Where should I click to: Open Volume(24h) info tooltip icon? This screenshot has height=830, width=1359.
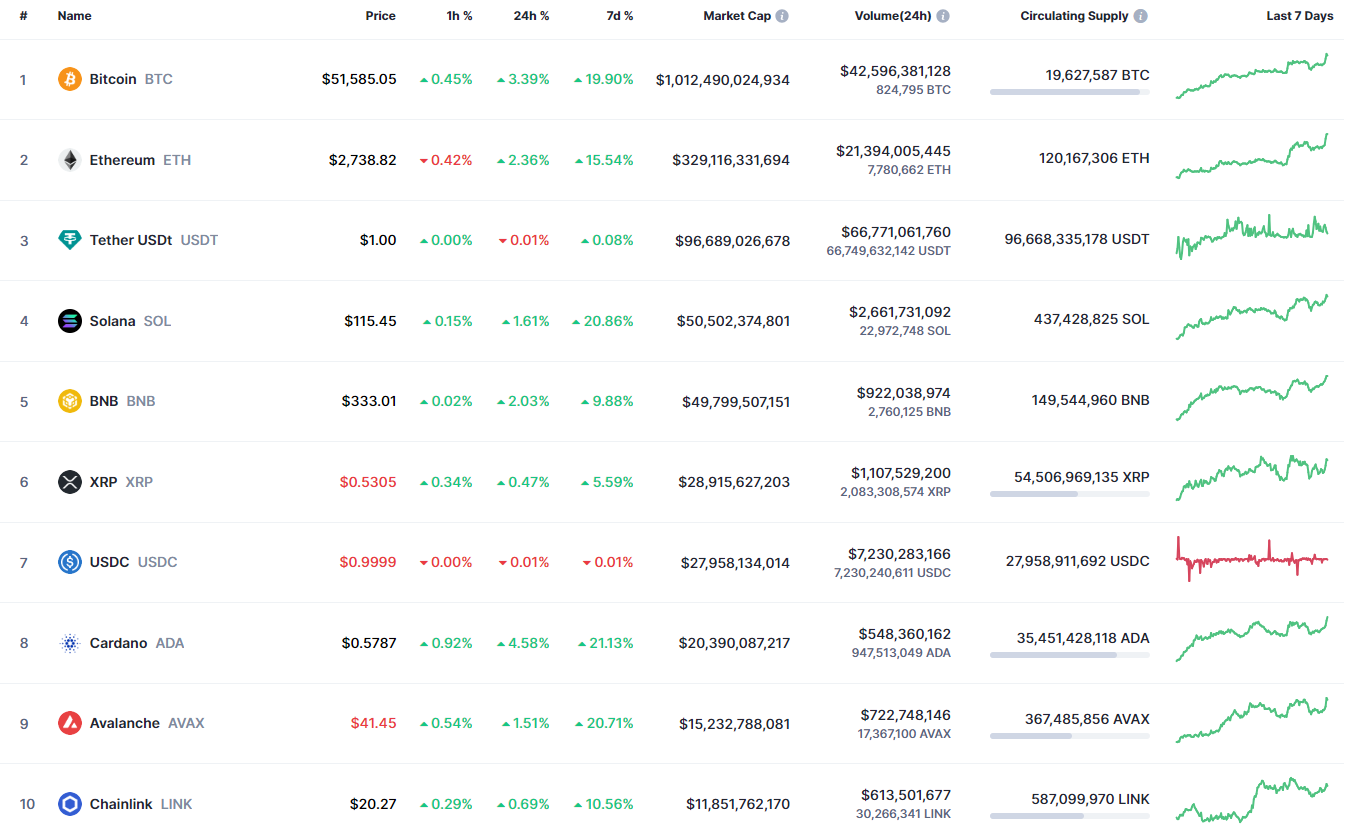tap(943, 16)
